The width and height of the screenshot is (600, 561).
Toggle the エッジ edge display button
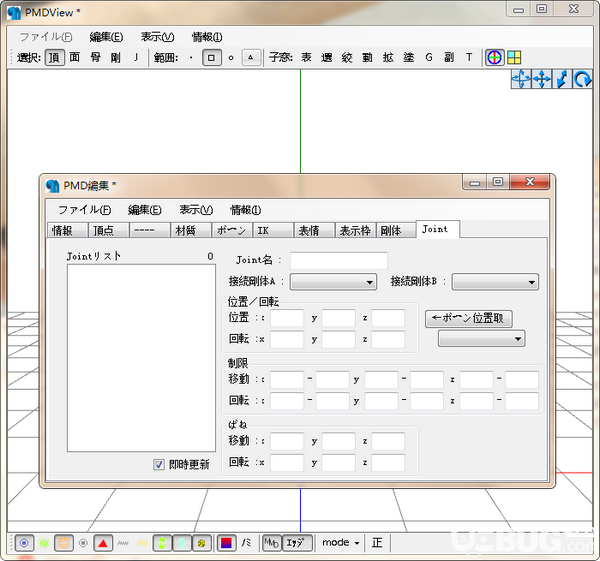pyautogui.click(x=297, y=543)
